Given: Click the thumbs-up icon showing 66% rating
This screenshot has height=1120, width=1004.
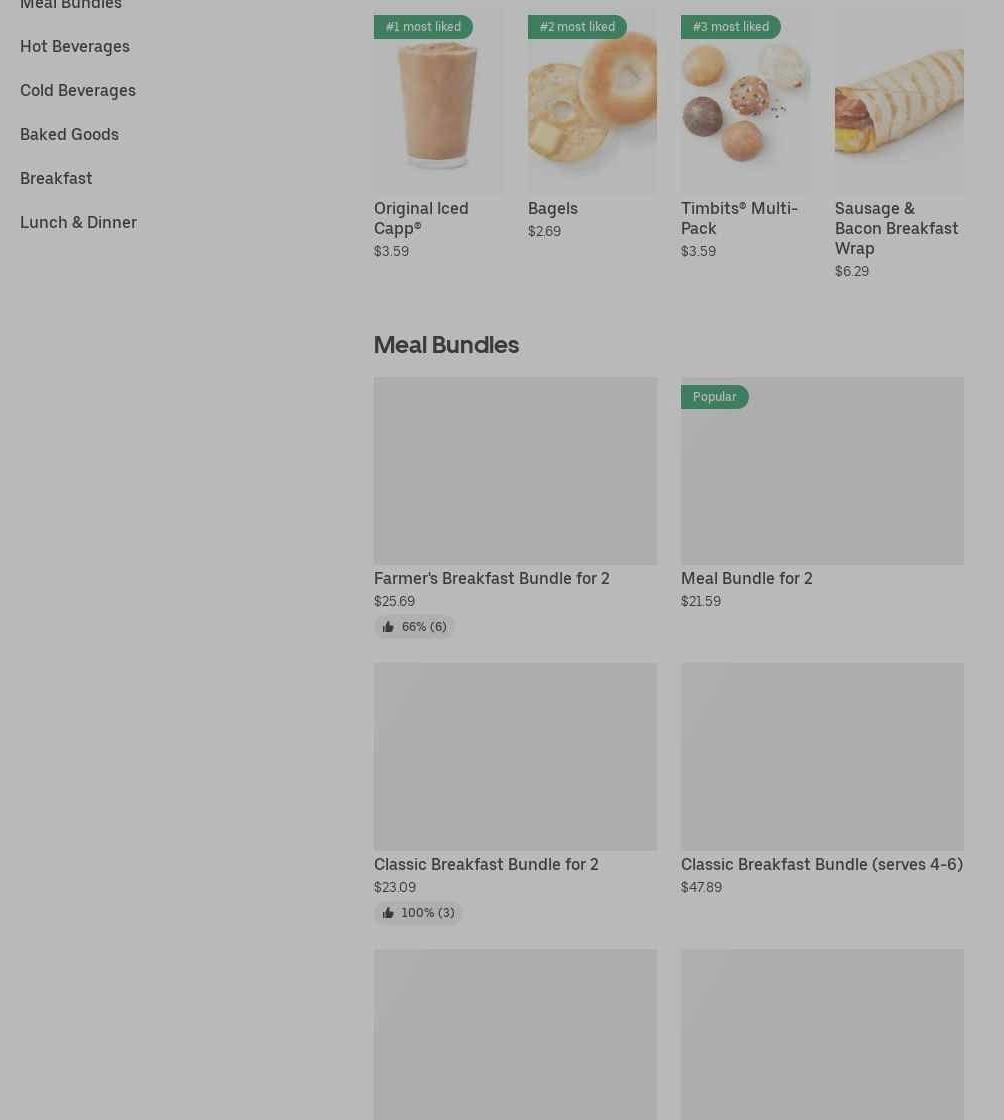Looking at the screenshot, I should tap(388, 626).
